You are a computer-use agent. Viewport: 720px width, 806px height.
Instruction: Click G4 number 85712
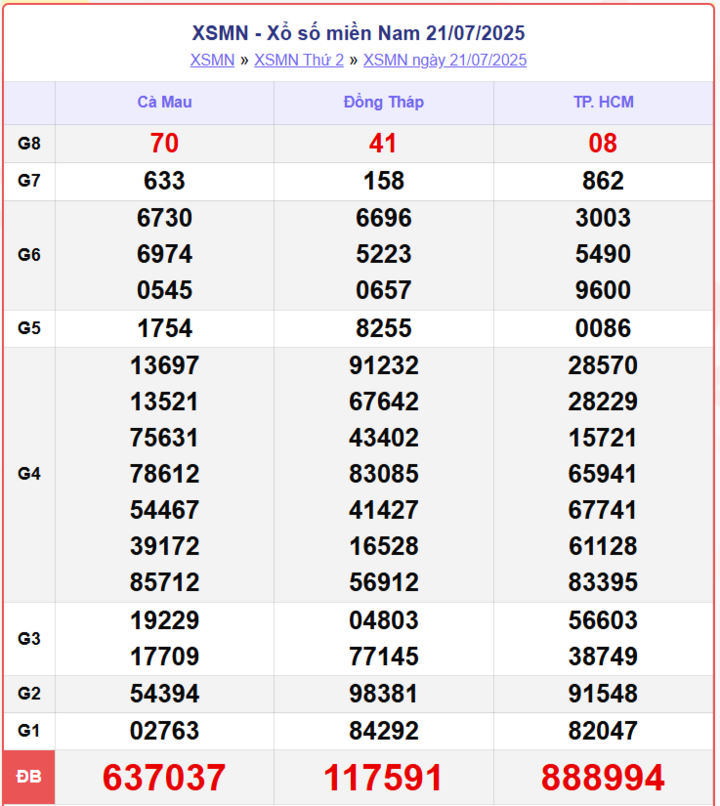[164, 582]
